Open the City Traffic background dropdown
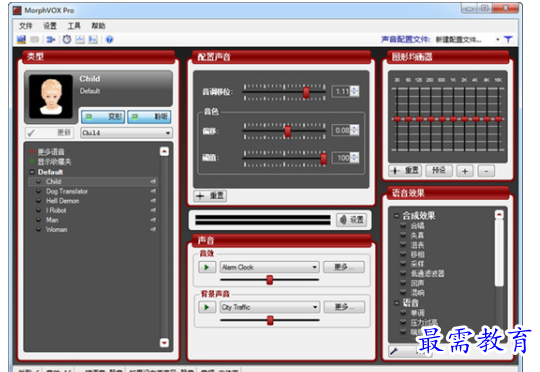 (270, 307)
